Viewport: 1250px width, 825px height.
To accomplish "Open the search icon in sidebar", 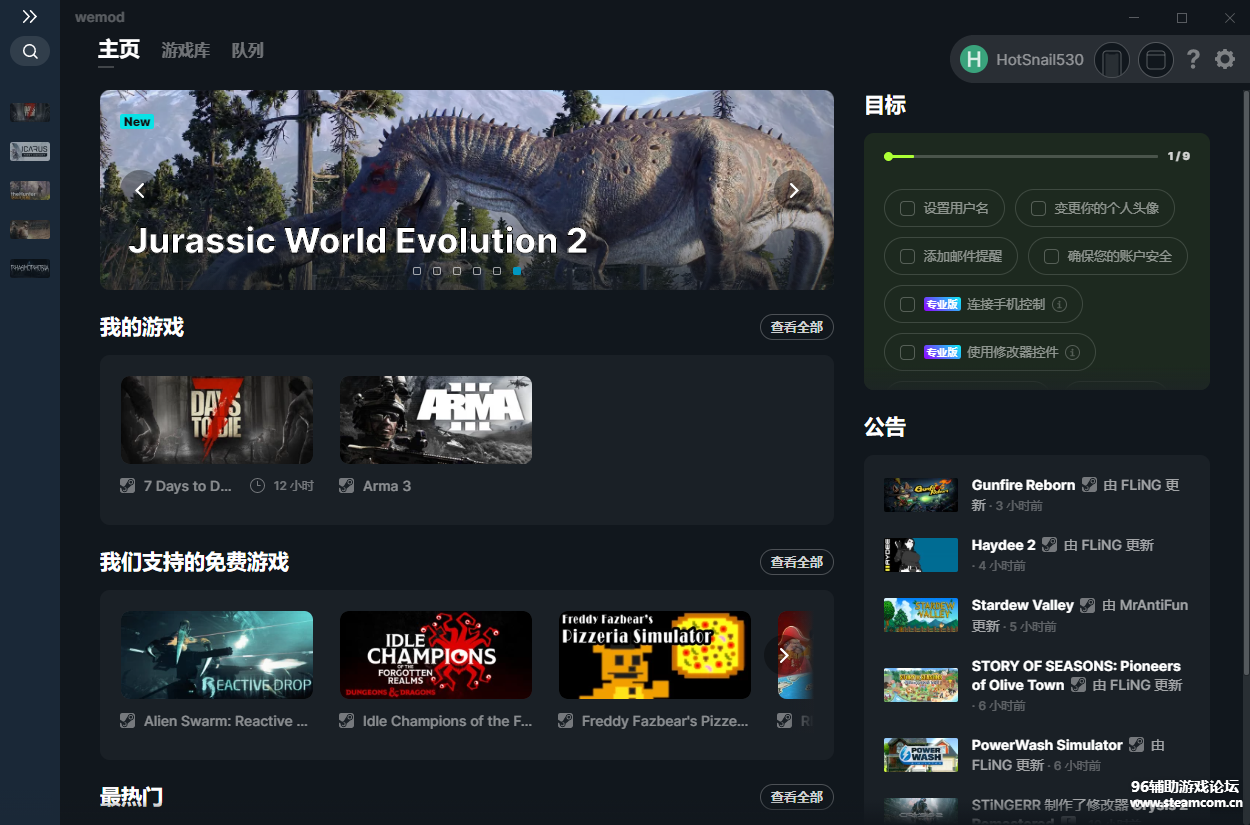I will pyautogui.click(x=30, y=51).
